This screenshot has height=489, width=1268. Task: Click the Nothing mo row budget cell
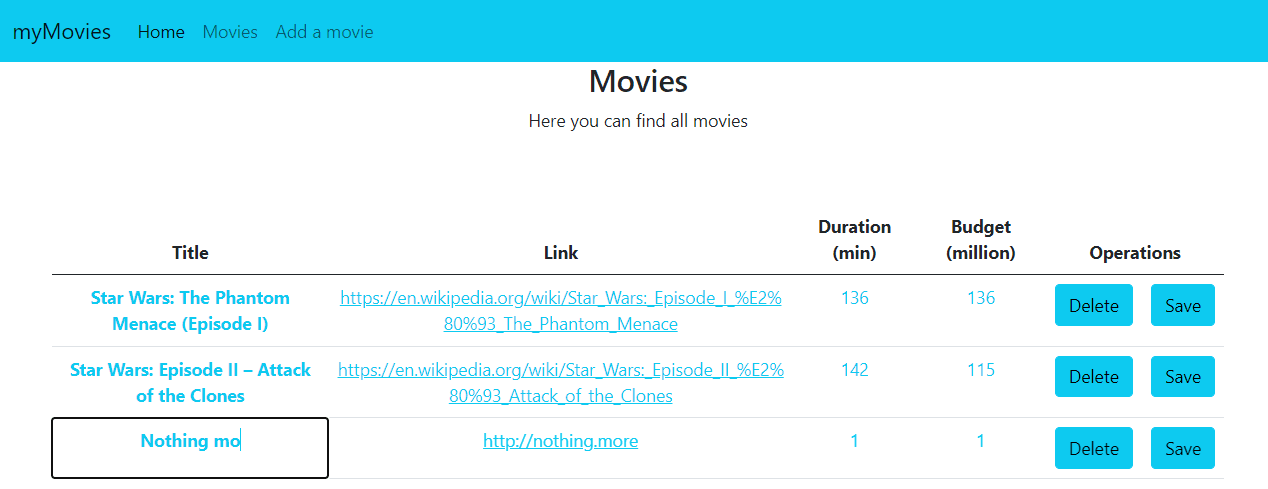point(980,441)
